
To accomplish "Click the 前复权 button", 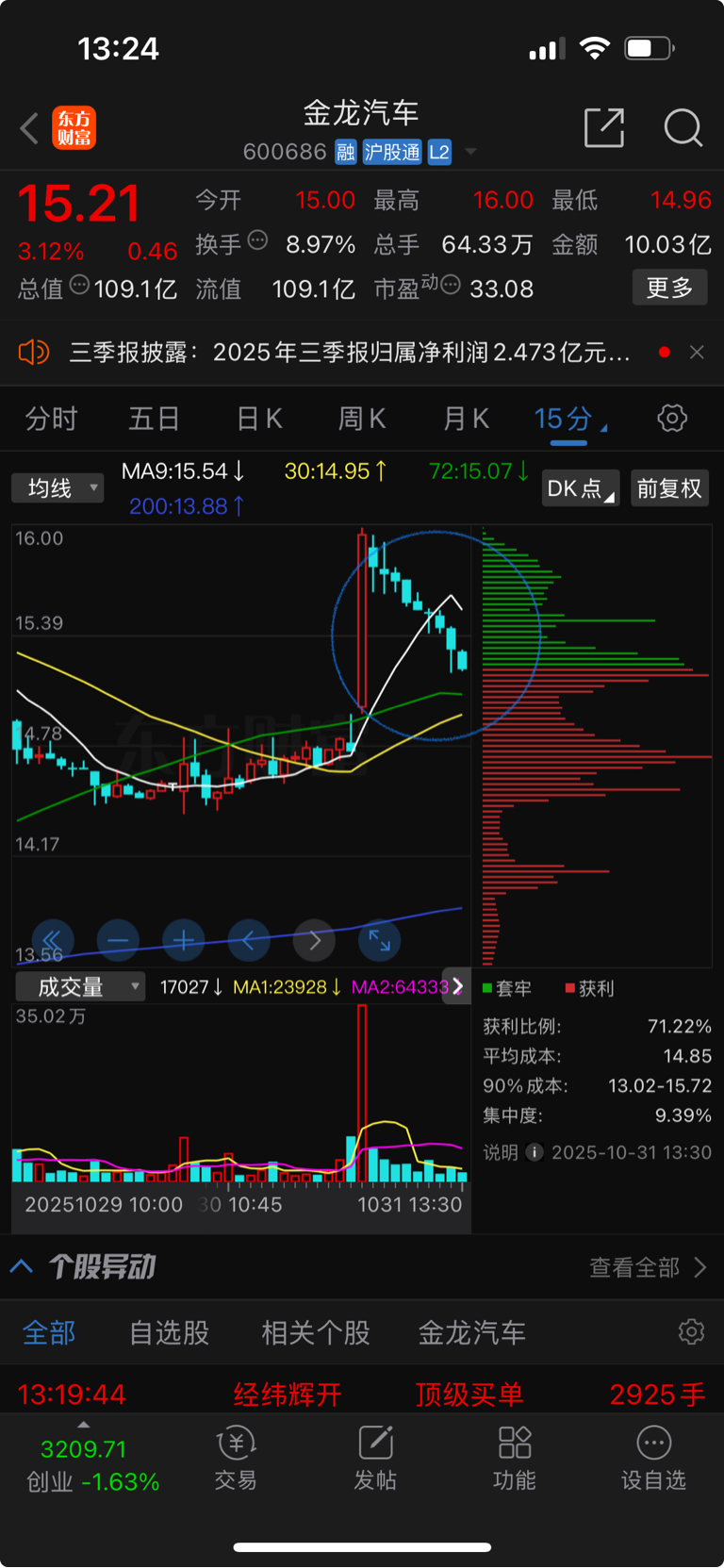I will tap(669, 487).
